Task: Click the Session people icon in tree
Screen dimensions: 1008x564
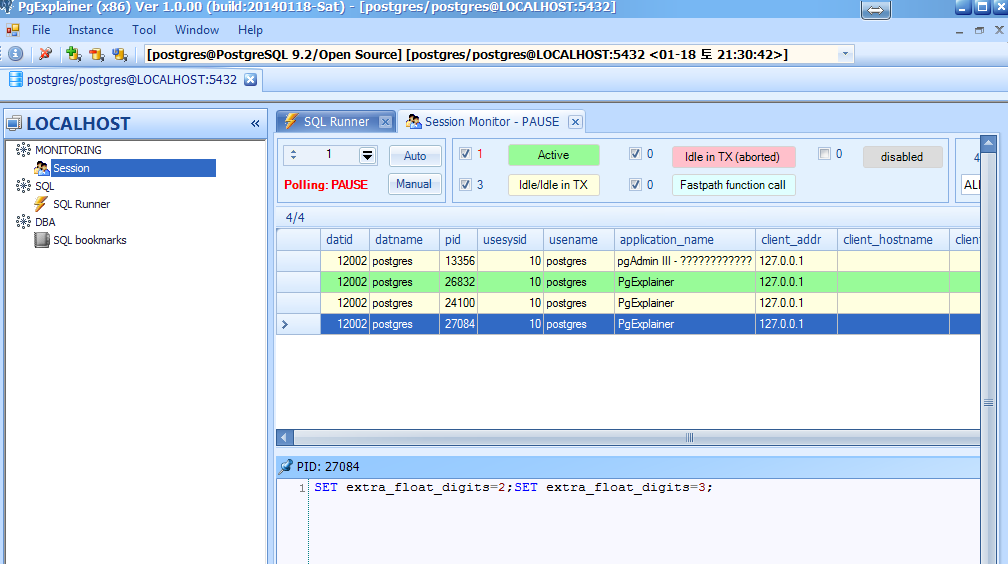Action: pyautogui.click(x=42, y=168)
